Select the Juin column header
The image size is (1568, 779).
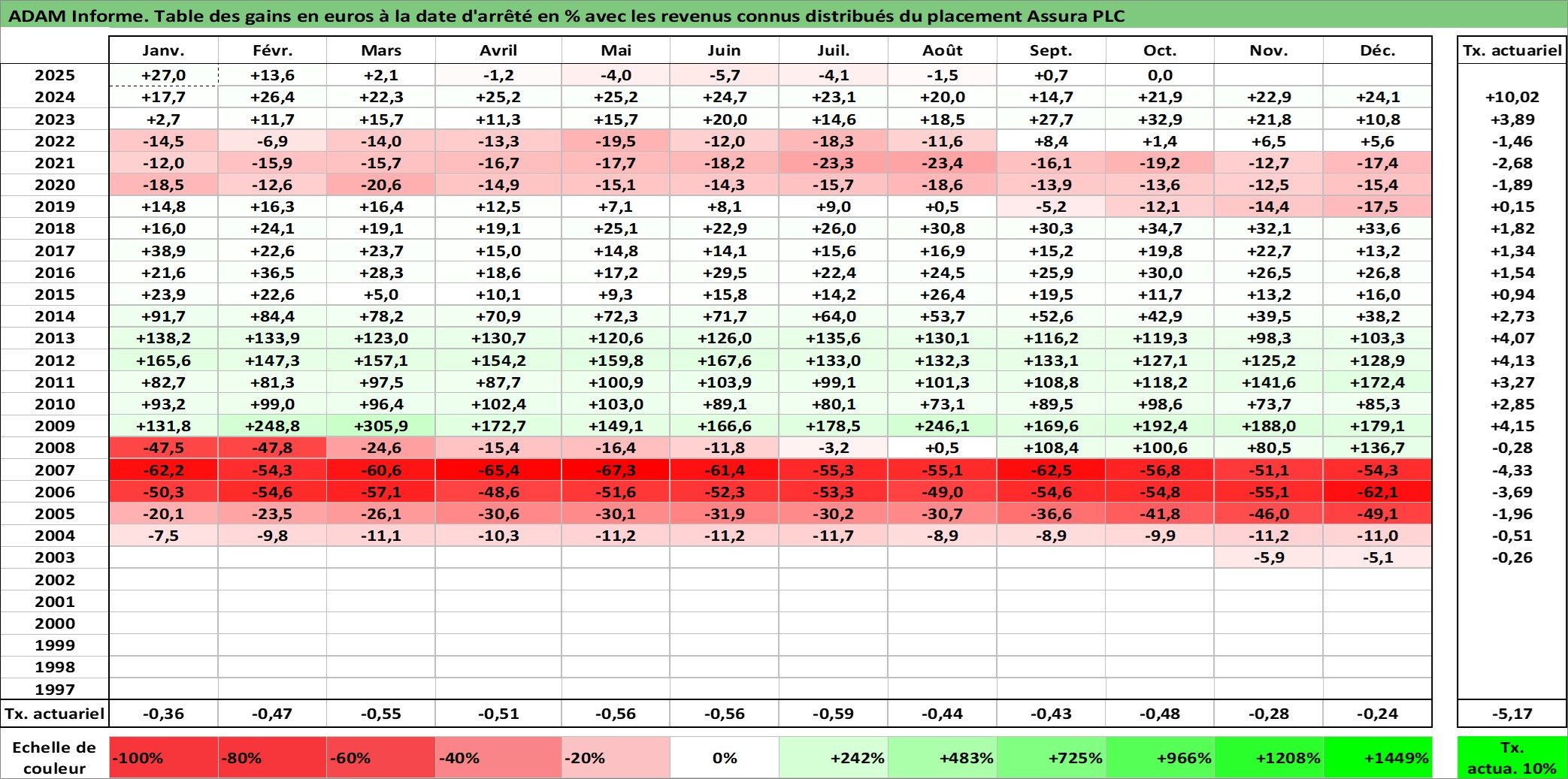(x=725, y=50)
